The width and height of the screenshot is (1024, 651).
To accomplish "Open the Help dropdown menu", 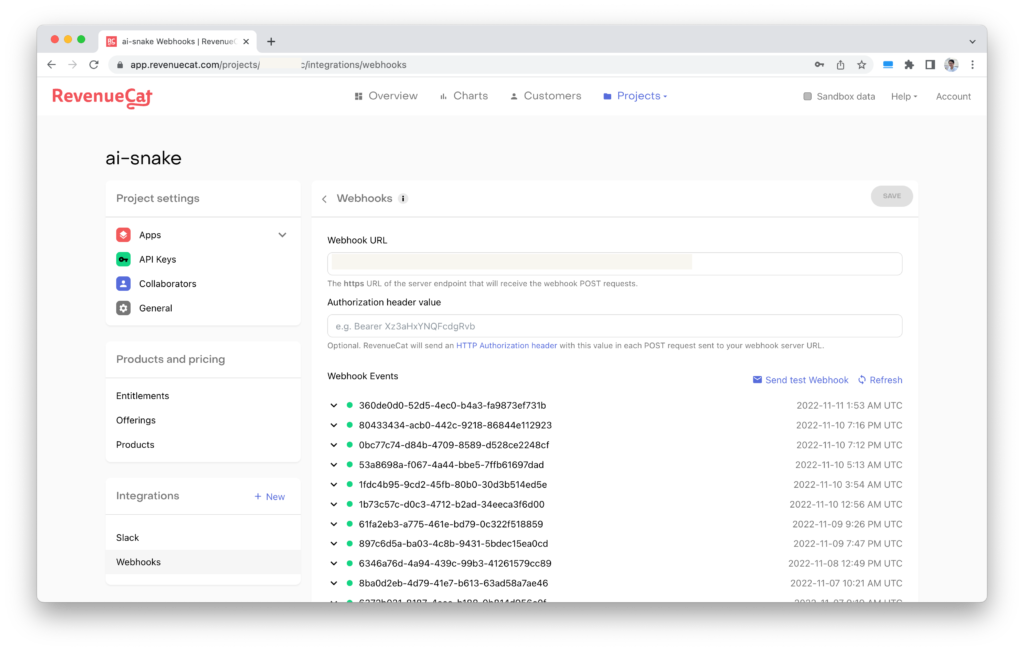I will [x=904, y=97].
